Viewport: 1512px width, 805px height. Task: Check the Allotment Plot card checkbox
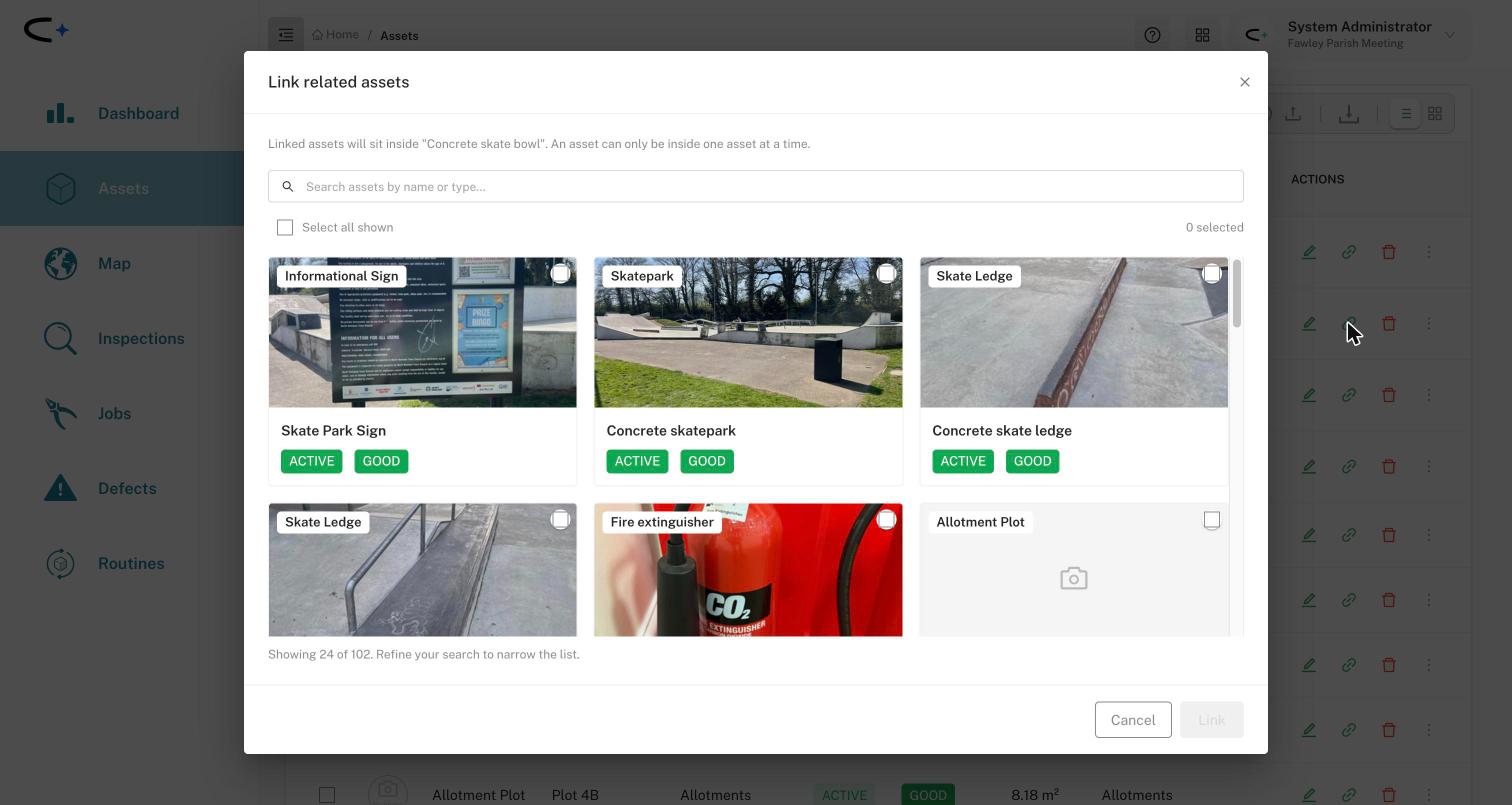pyautogui.click(x=1212, y=519)
